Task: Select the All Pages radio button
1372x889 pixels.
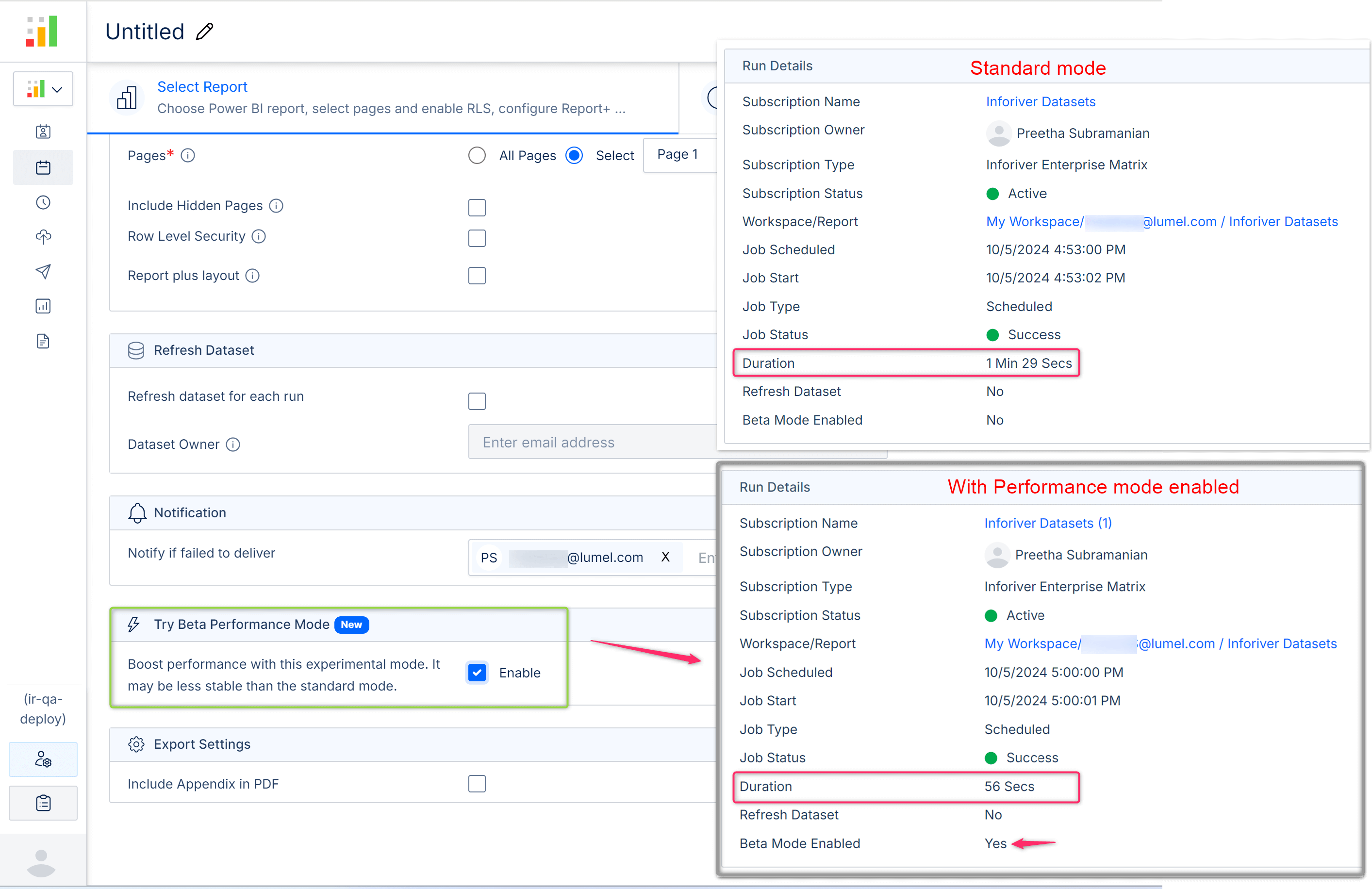Action: tap(478, 155)
